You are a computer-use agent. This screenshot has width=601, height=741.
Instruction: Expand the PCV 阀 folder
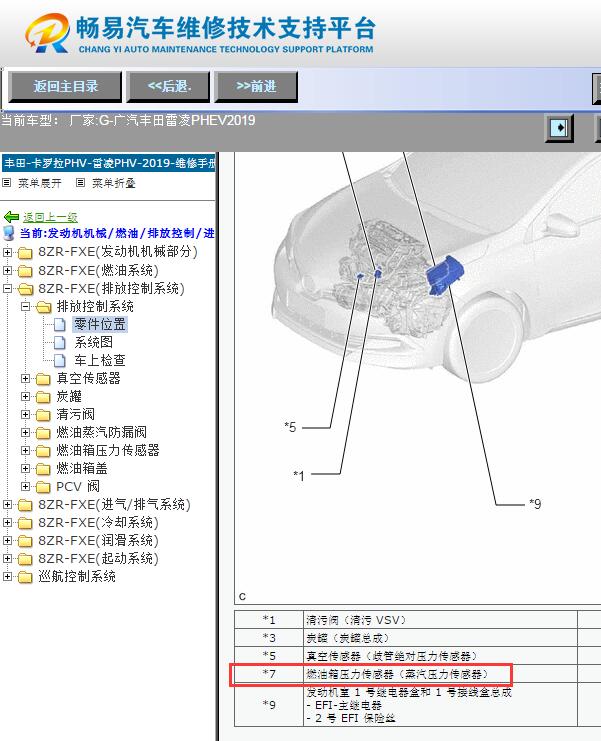(x=26, y=486)
